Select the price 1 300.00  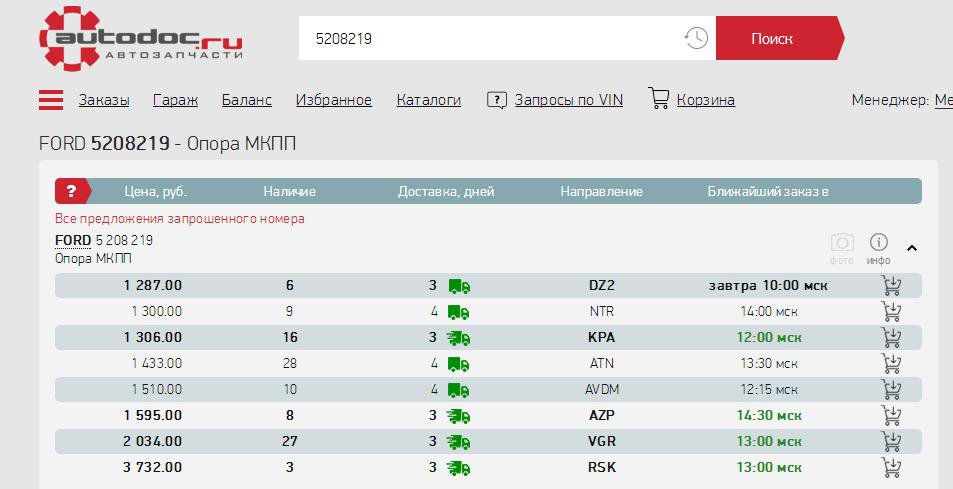pos(157,312)
